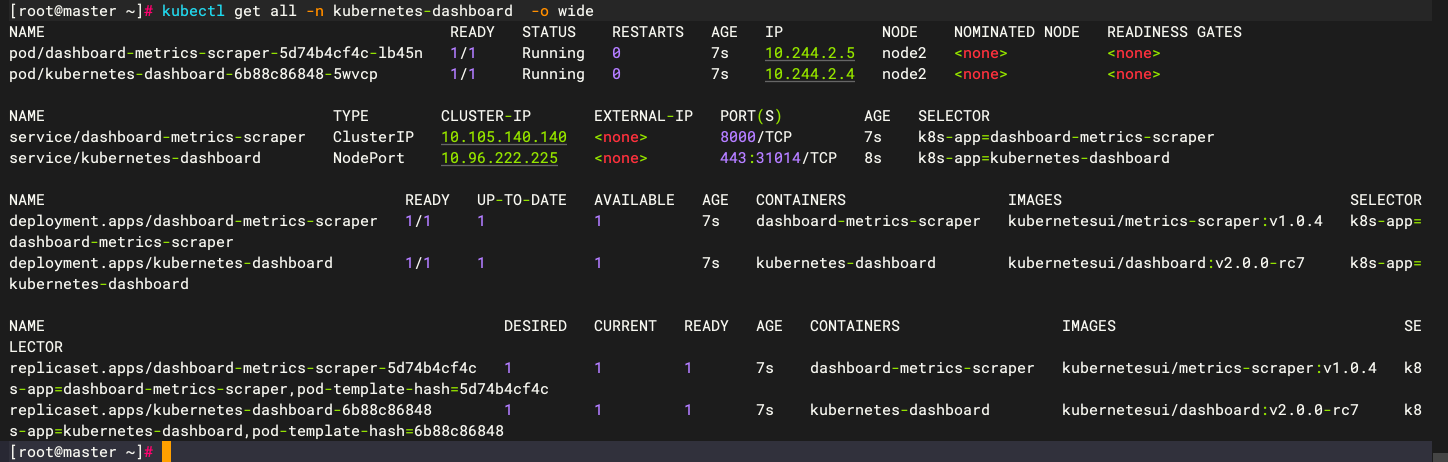Click the 'EXTERNAL-IP' column header
This screenshot has height=462, width=1448.
[x=643, y=116]
